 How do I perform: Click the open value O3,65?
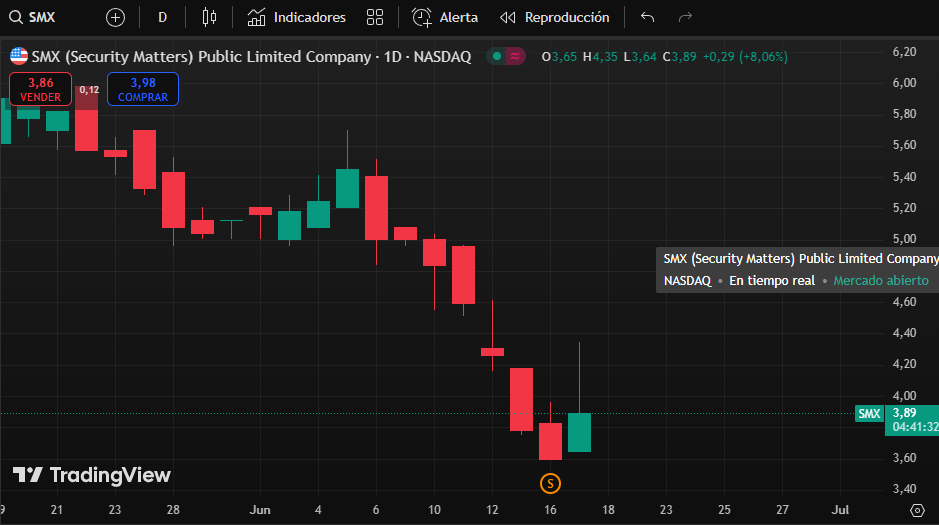(559, 57)
